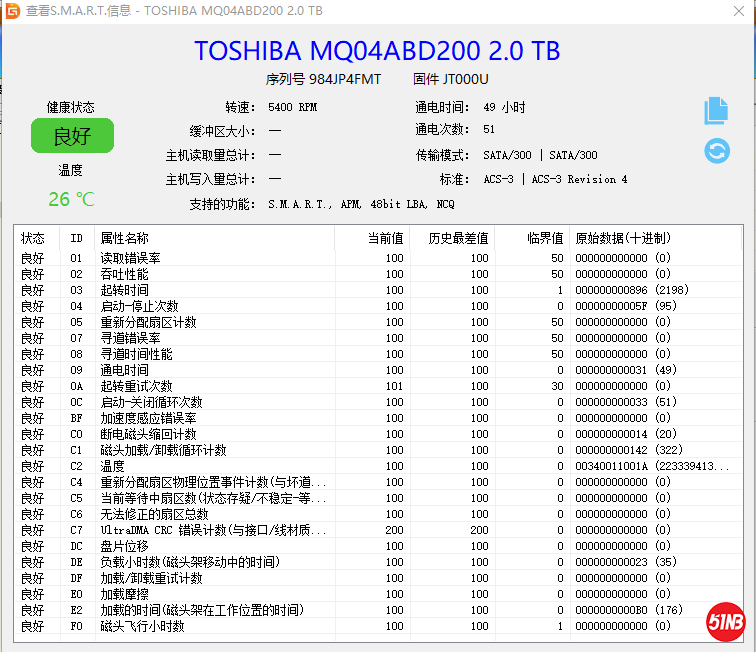Click the 属性名称 column header
The width and height of the screenshot is (756, 652).
pyautogui.click(x=124, y=238)
